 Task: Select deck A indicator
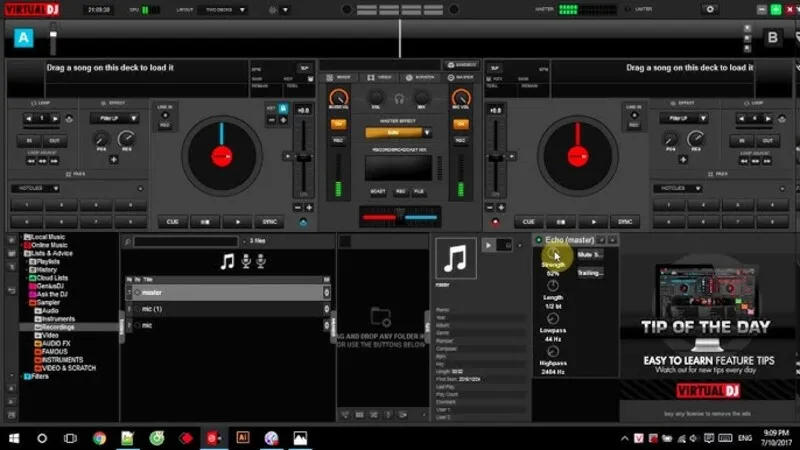point(23,38)
